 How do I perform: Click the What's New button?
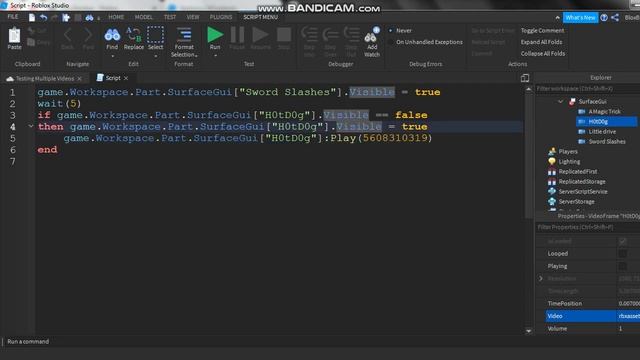pos(580,18)
